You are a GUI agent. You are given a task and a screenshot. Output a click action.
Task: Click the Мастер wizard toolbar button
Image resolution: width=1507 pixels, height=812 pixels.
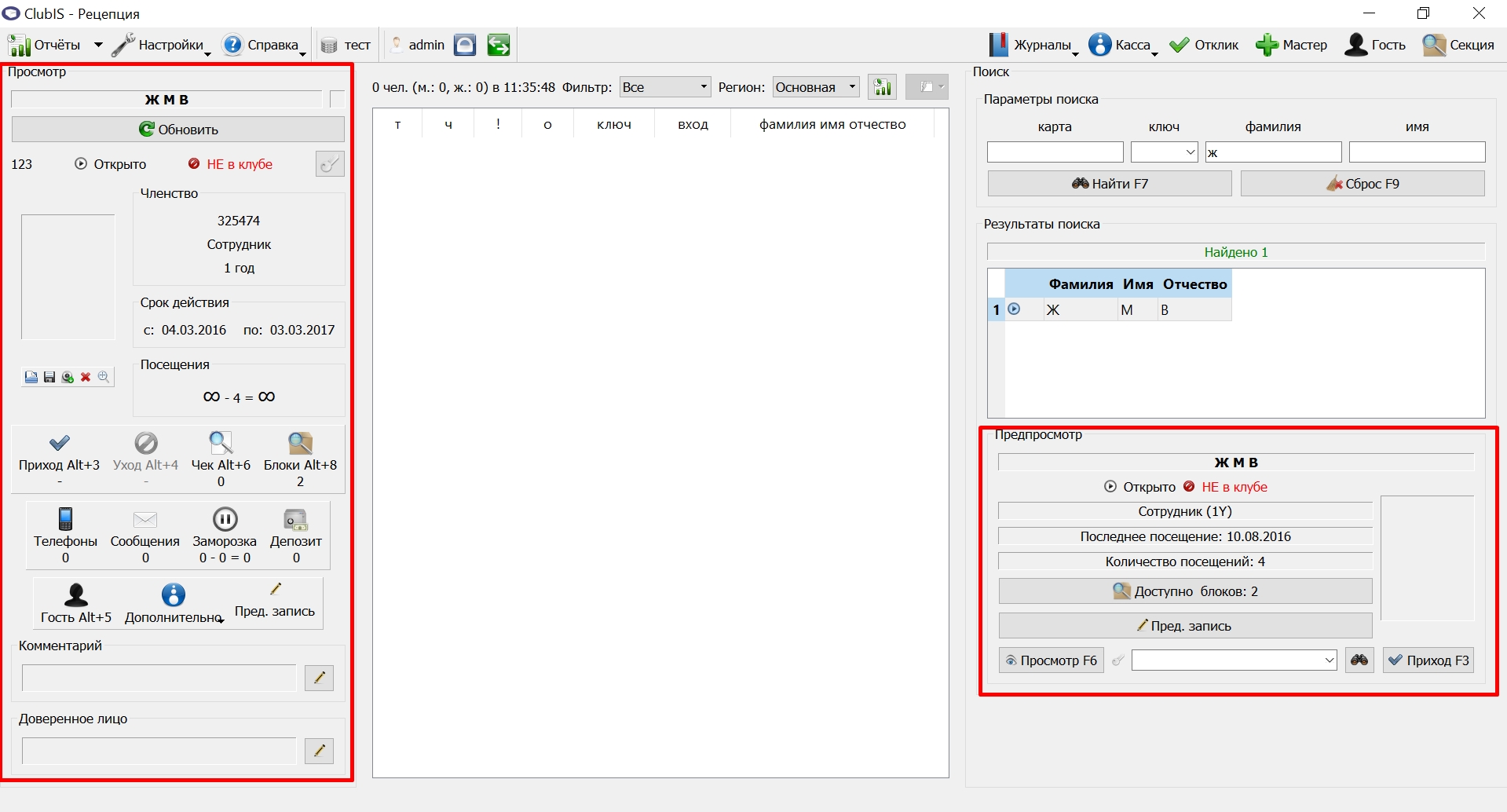pyautogui.click(x=1292, y=45)
